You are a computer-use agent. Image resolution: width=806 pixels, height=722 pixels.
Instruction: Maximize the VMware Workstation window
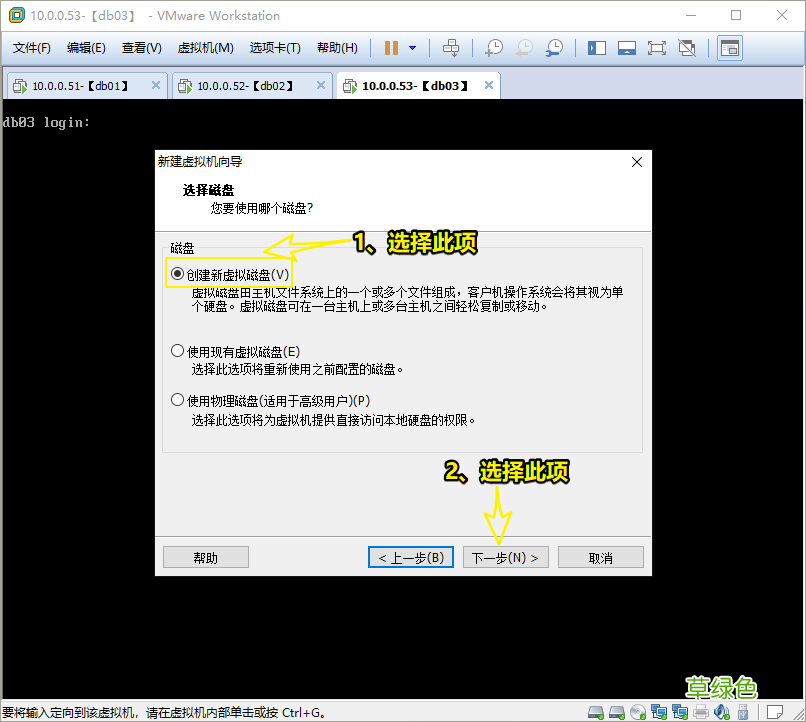coord(736,15)
